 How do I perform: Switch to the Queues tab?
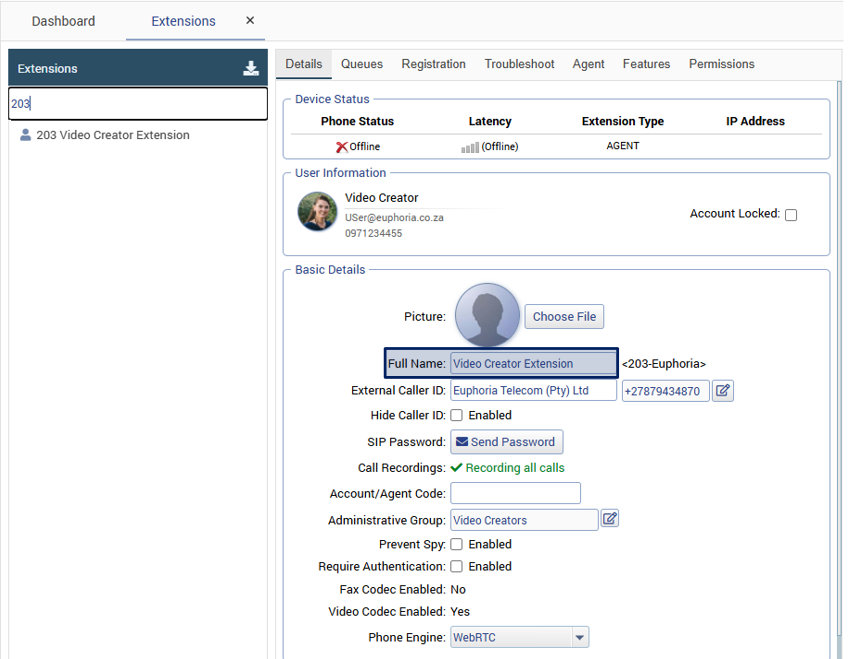[x=362, y=64]
